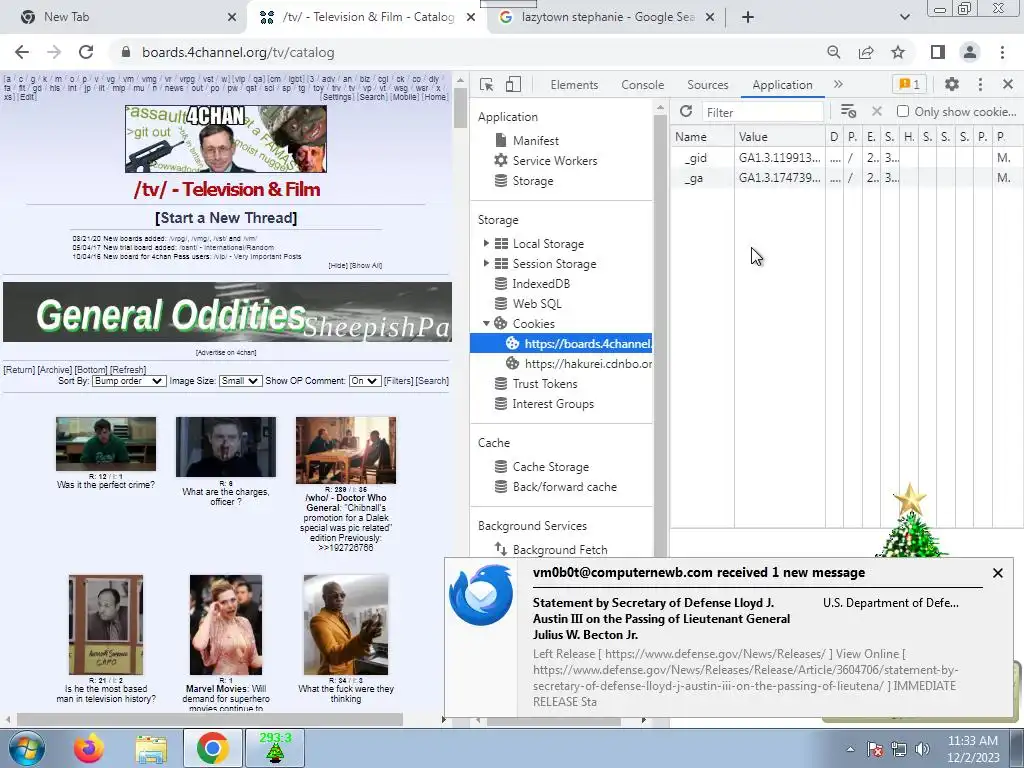Image resolution: width=1024 pixels, height=768 pixels.
Task: Open a new browser tab
Action: pos(748,18)
